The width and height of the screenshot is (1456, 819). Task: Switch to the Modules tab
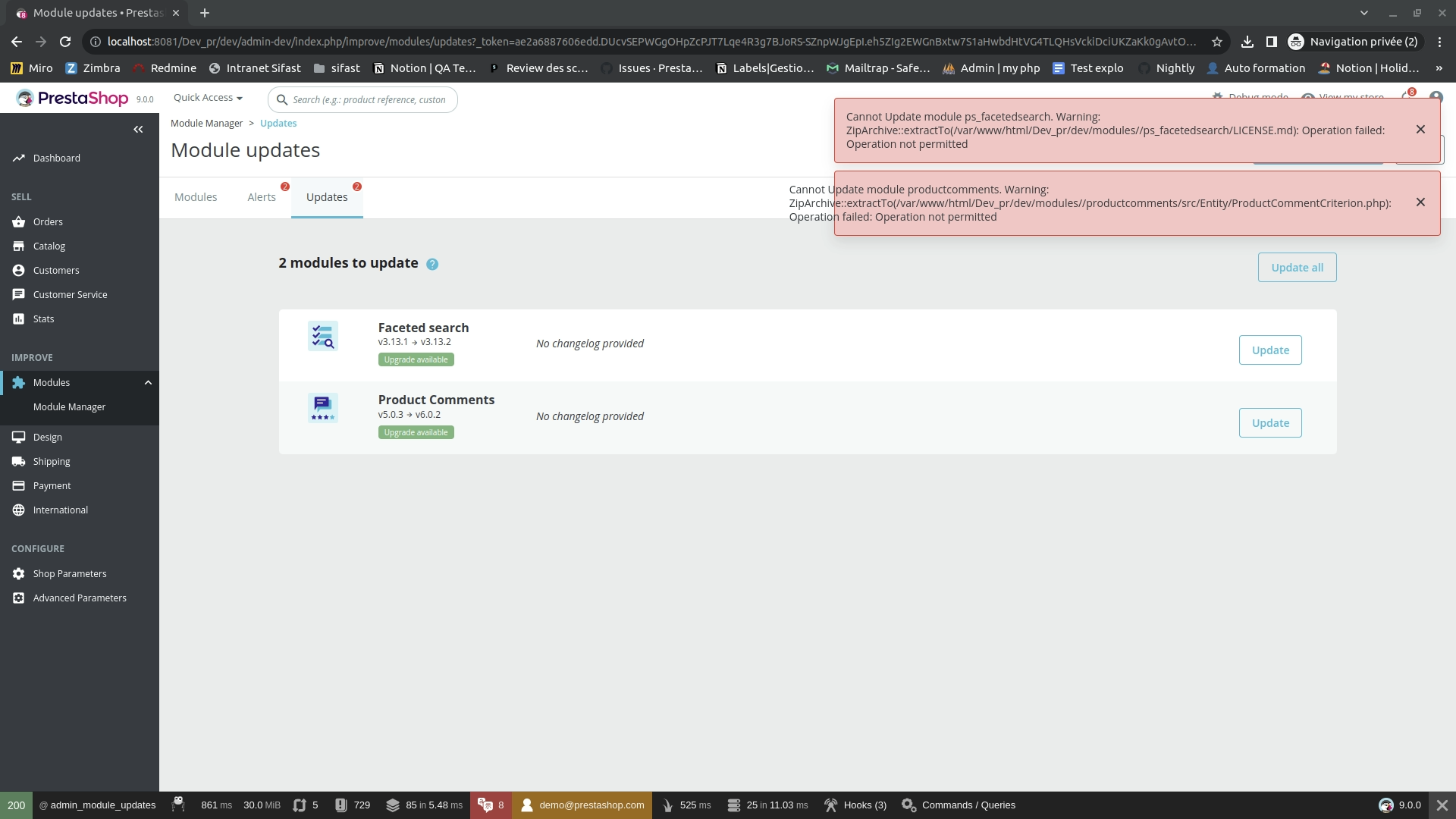[196, 197]
